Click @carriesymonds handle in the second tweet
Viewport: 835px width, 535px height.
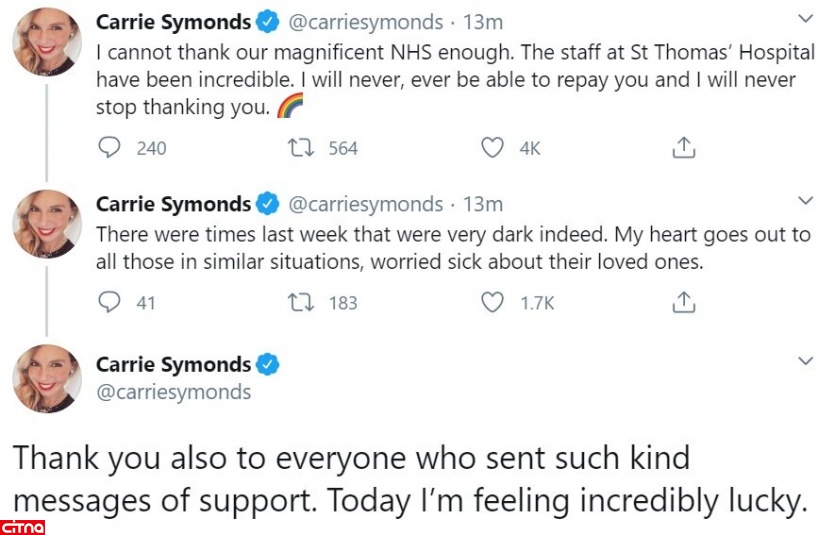pyautogui.click(x=365, y=204)
